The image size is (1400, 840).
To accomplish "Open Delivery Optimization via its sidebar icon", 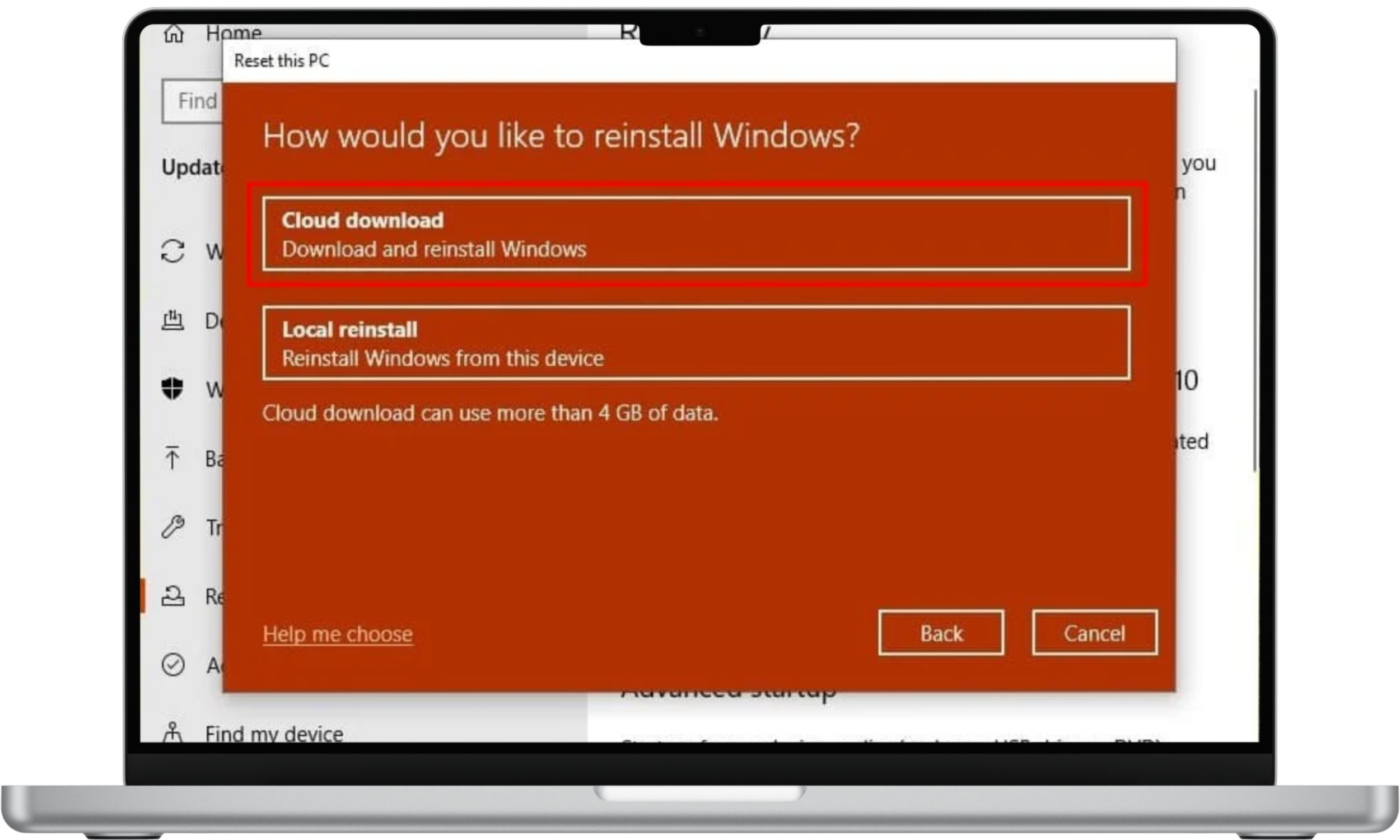I will point(172,321).
